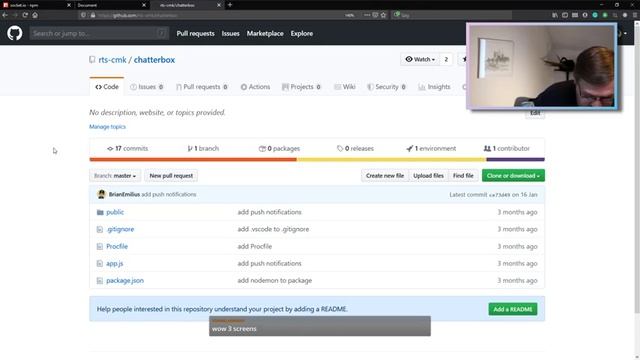Click the contributors people icon
Image resolution: width=640 pixels, height=360 pixels.
click(x=487, y=149)
